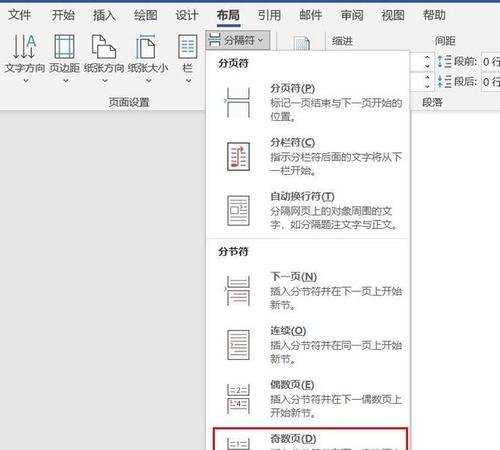Click the 段前 spacing value field
This screenshot has width=500, height=450.
pyautogui.click(x=490, y=62)
